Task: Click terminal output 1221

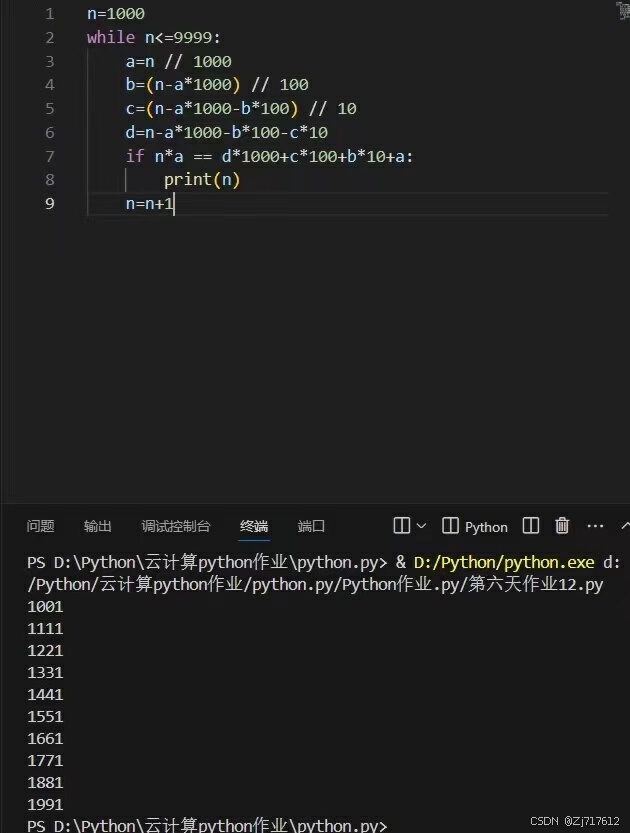Action: tap(45, 651)
